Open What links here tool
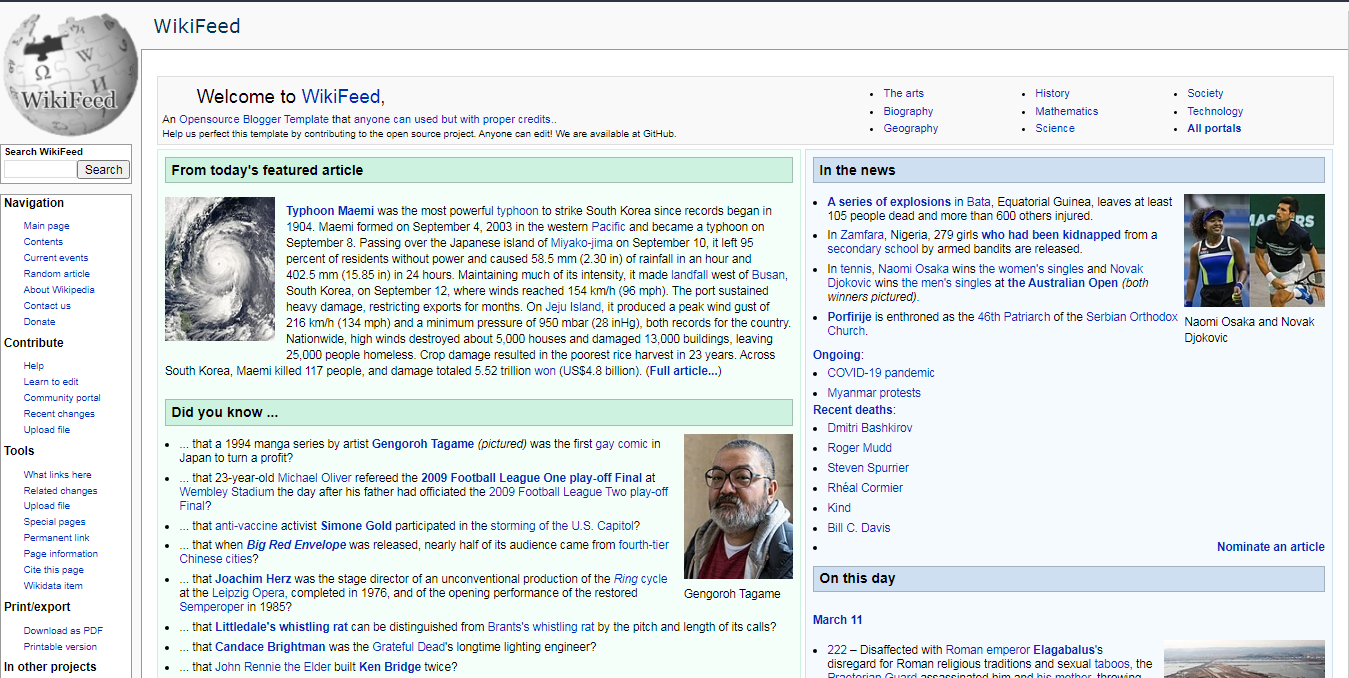This screenshot has width=1349, height=678. pyautogui.click(x=57, y=475)
